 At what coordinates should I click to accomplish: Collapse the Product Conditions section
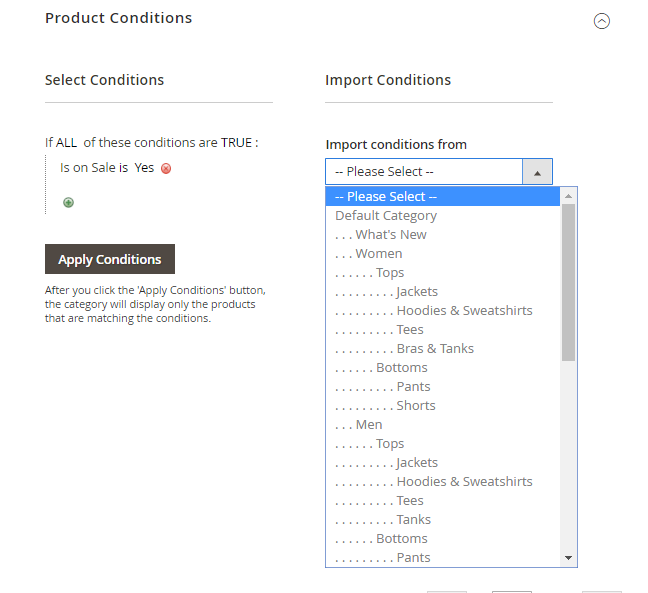coord(602,20)
